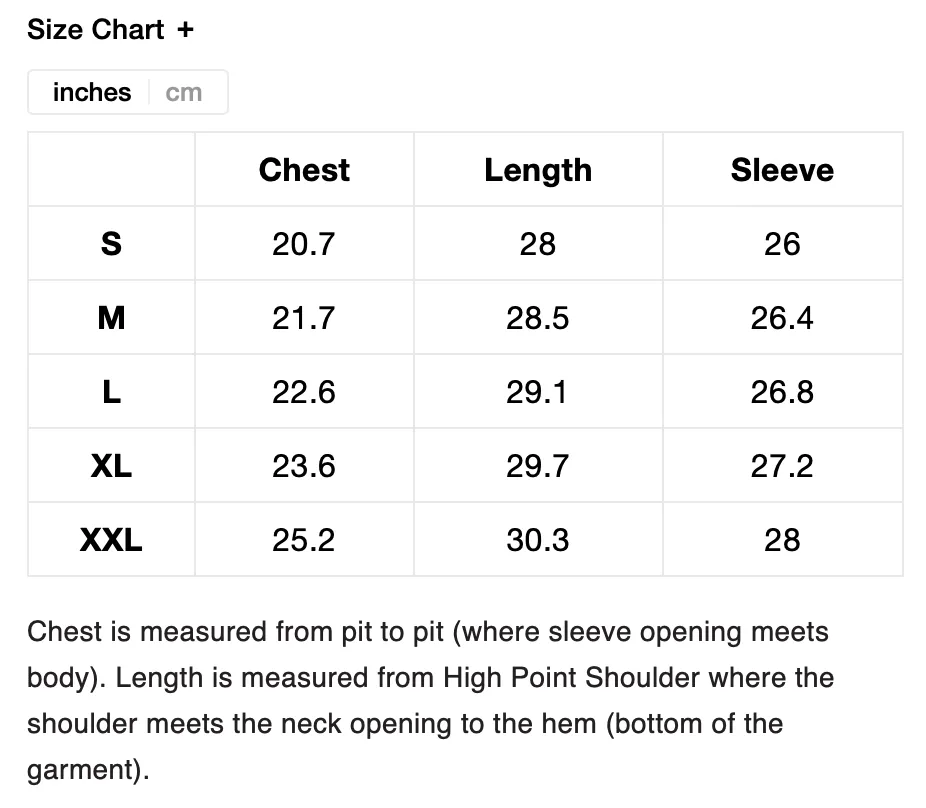
Task: Select the S size row label
Action: click(x=111, y=244)
